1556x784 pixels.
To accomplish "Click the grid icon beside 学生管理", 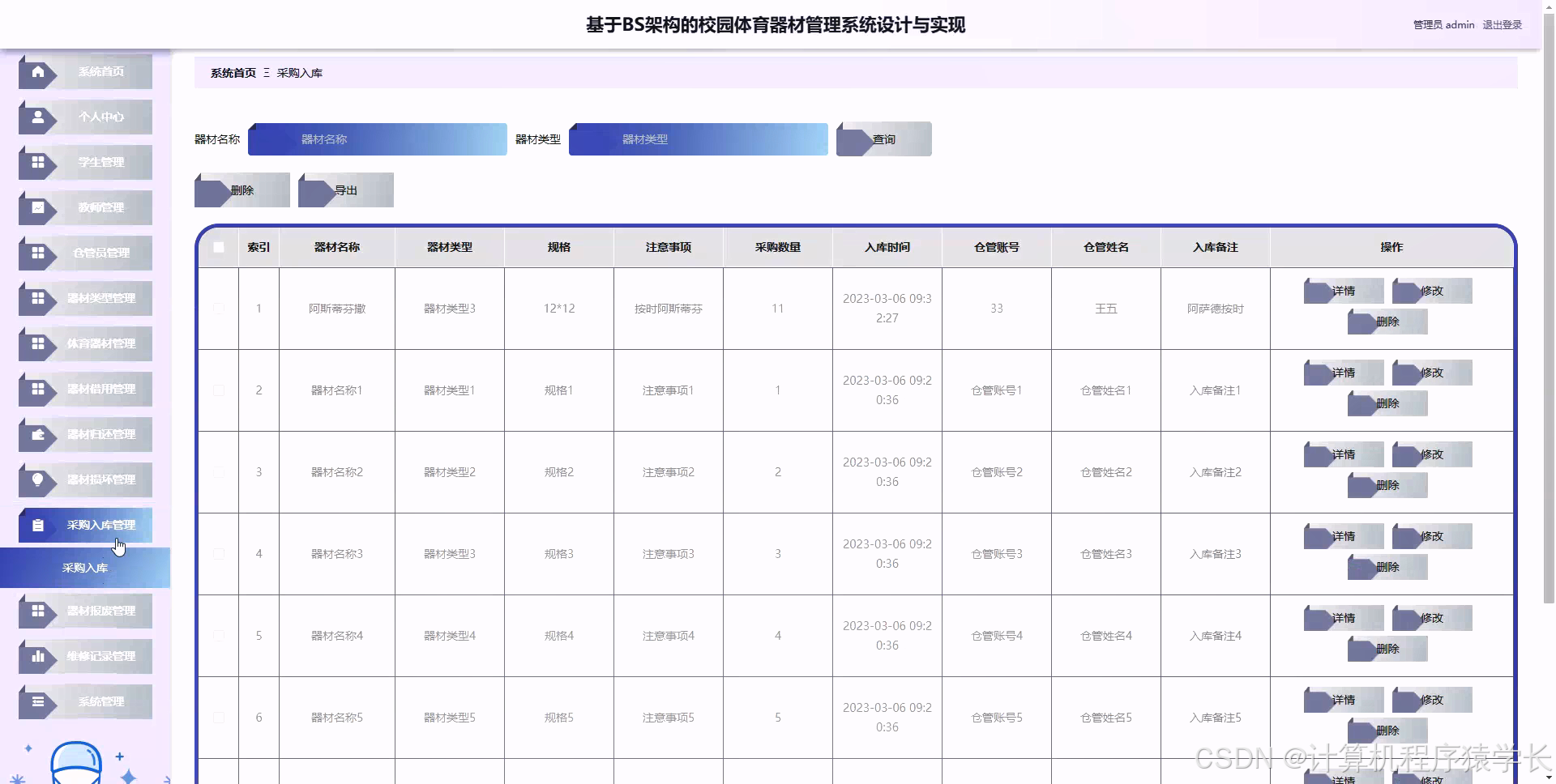I will coord(37,163).
